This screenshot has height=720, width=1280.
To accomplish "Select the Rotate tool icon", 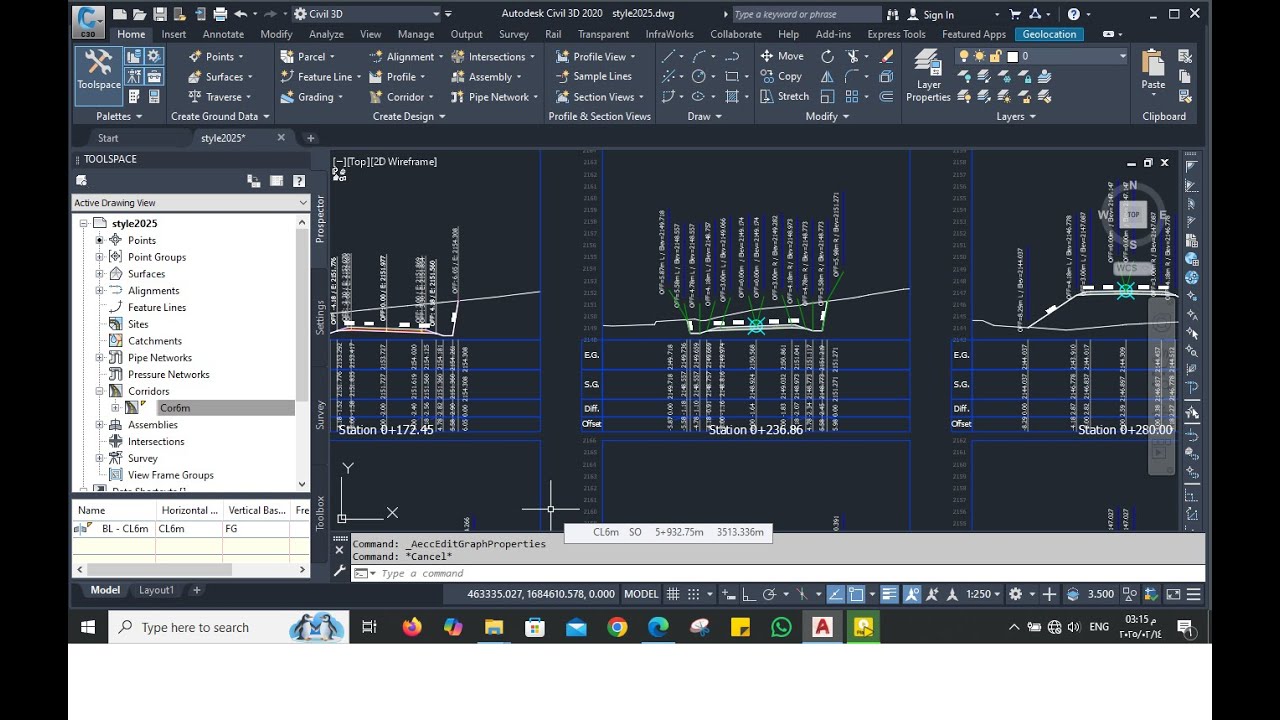I will pyautogui.click(x=828, y=56).
